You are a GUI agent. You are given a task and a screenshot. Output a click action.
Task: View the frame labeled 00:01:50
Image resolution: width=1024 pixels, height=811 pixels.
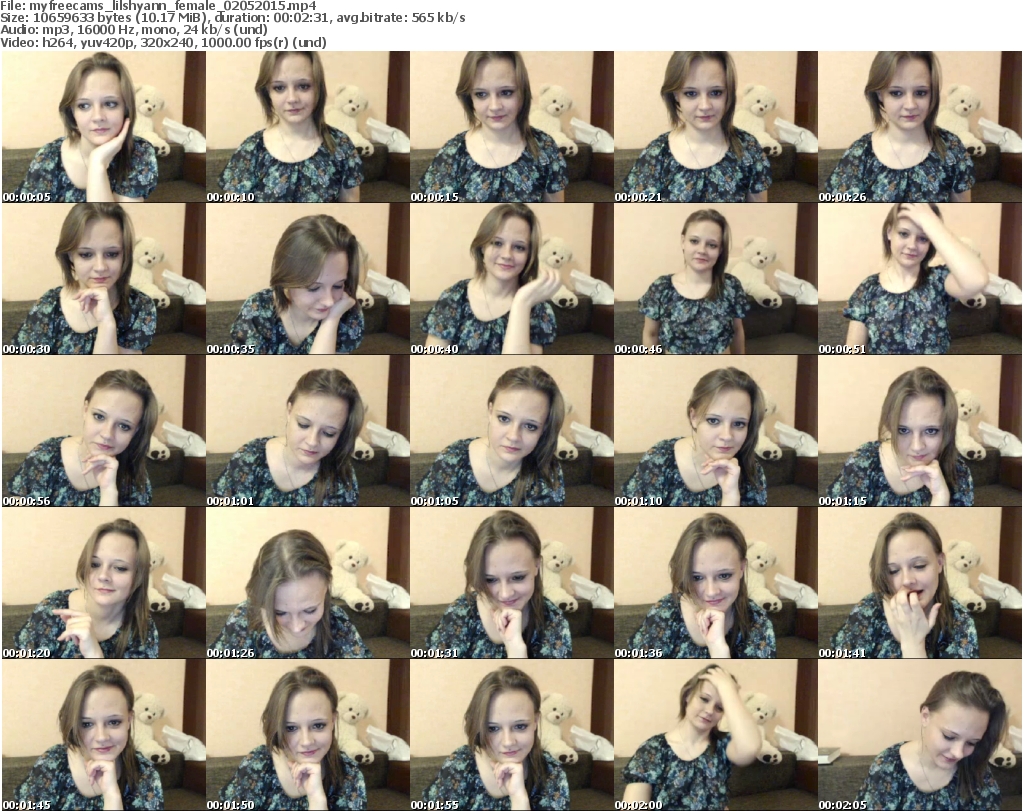(x=308, y=735)
